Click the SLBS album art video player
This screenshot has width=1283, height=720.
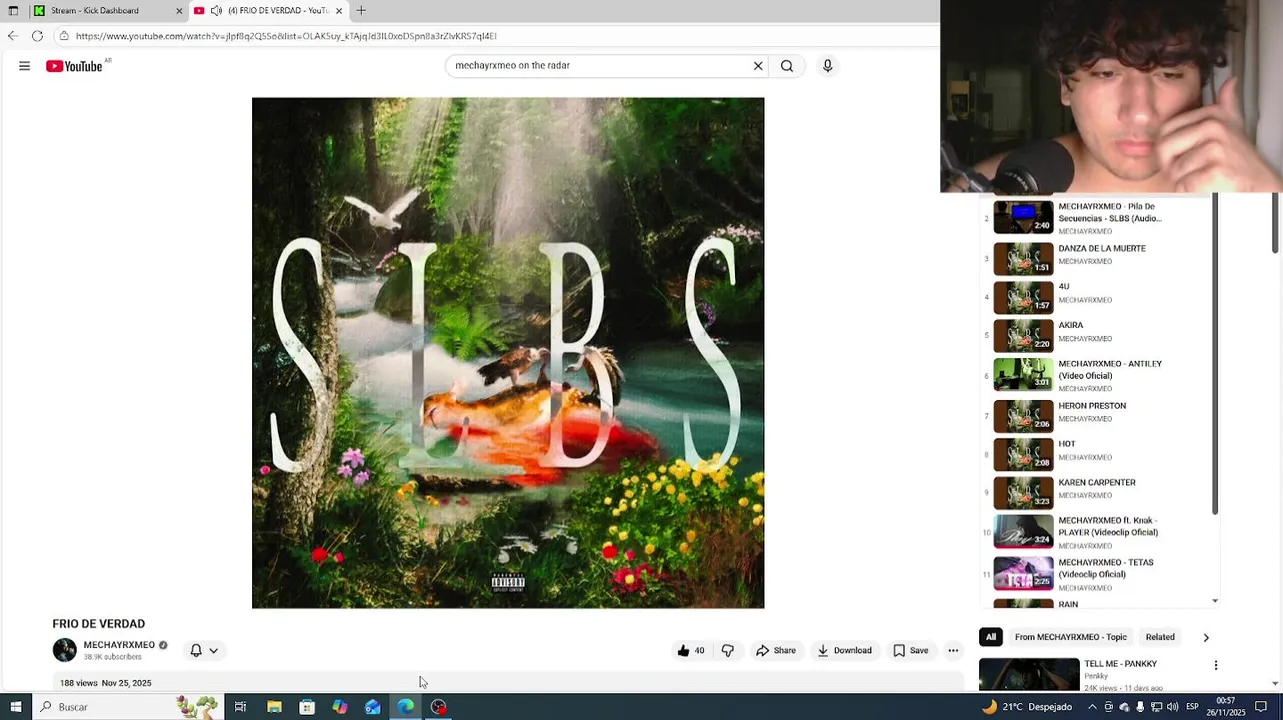pyautogui.click(x=508, y=353)
